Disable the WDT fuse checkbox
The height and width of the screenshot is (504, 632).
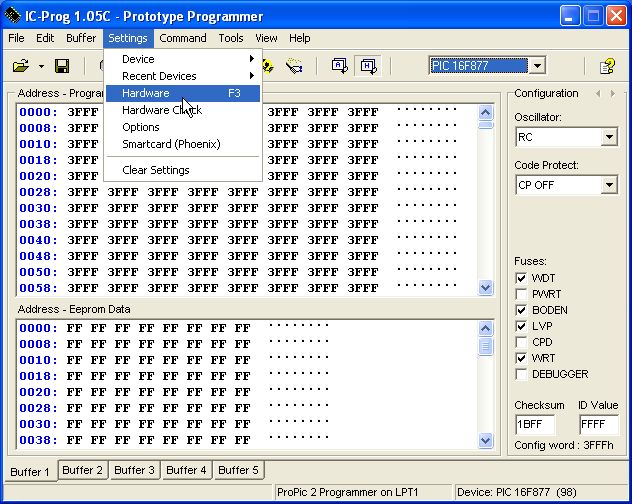coord(521,278)
